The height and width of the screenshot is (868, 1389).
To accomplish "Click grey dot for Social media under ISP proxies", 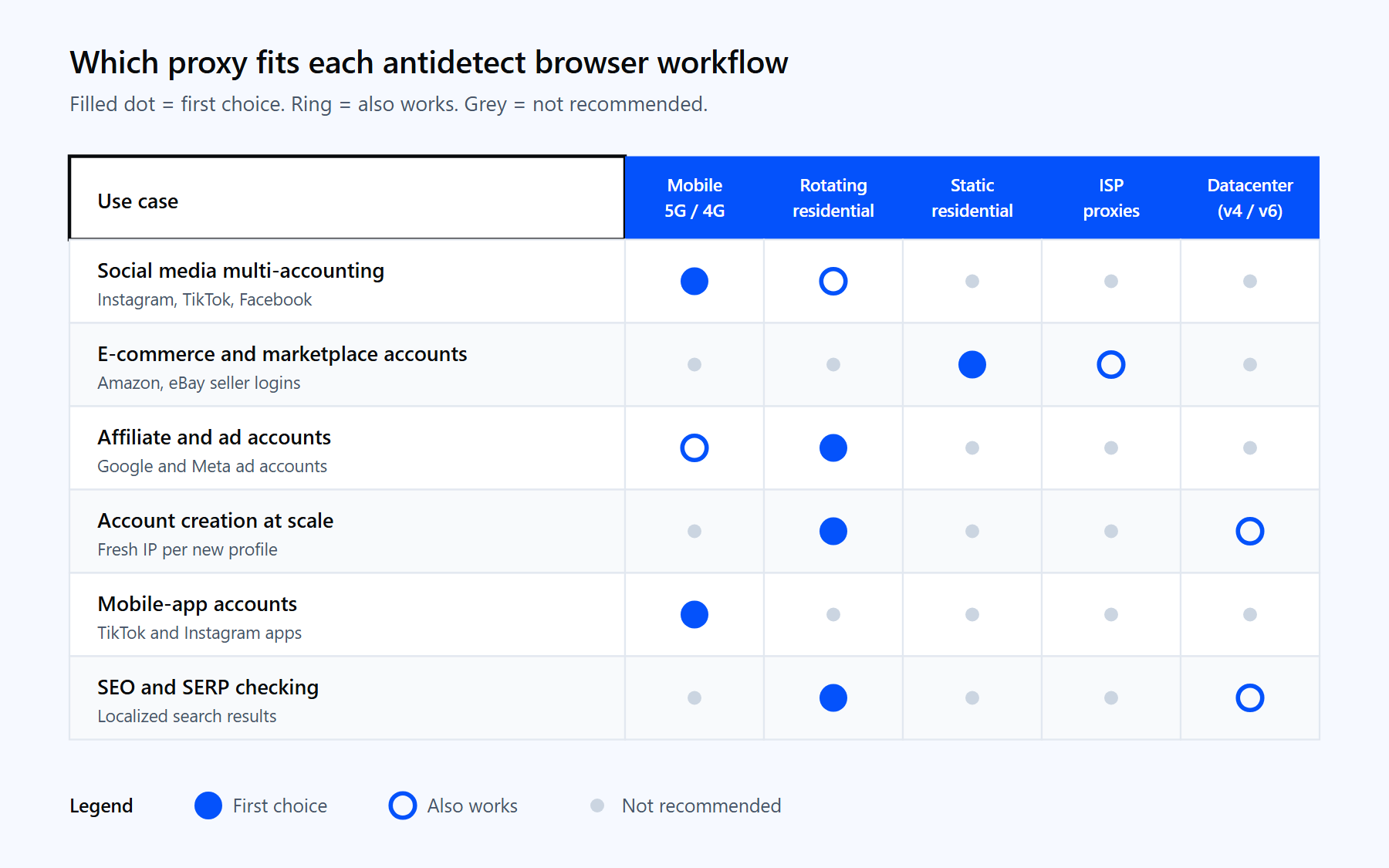I will pos(1111,281).
